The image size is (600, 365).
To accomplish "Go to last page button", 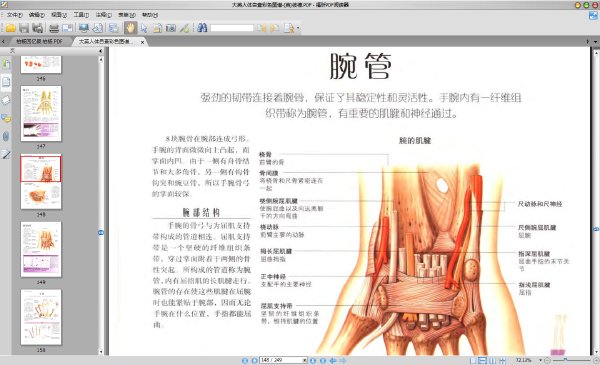I will 323,360.
